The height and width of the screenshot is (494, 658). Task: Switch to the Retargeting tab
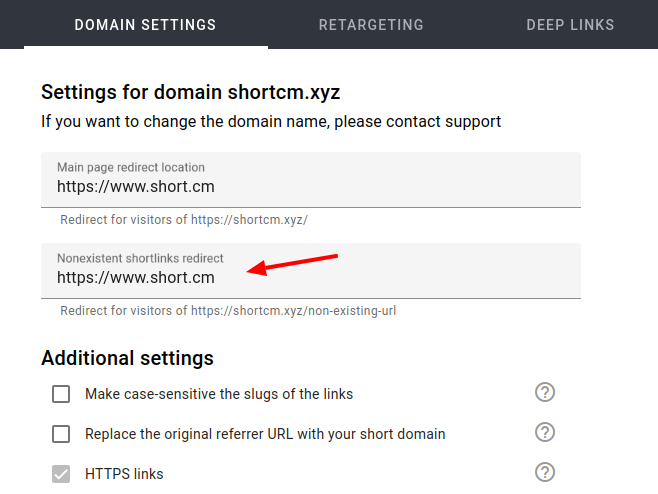pyautogui.click(x=371, y=25)
